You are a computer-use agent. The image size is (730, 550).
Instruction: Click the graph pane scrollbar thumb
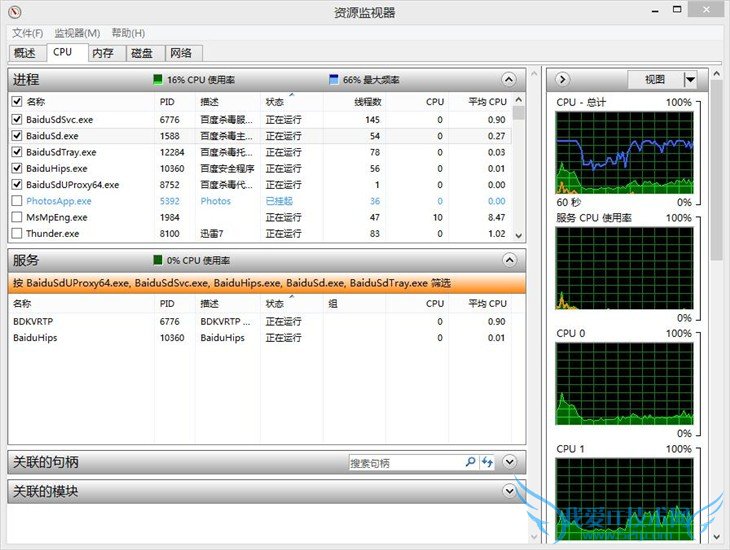(x=716, y=169)
